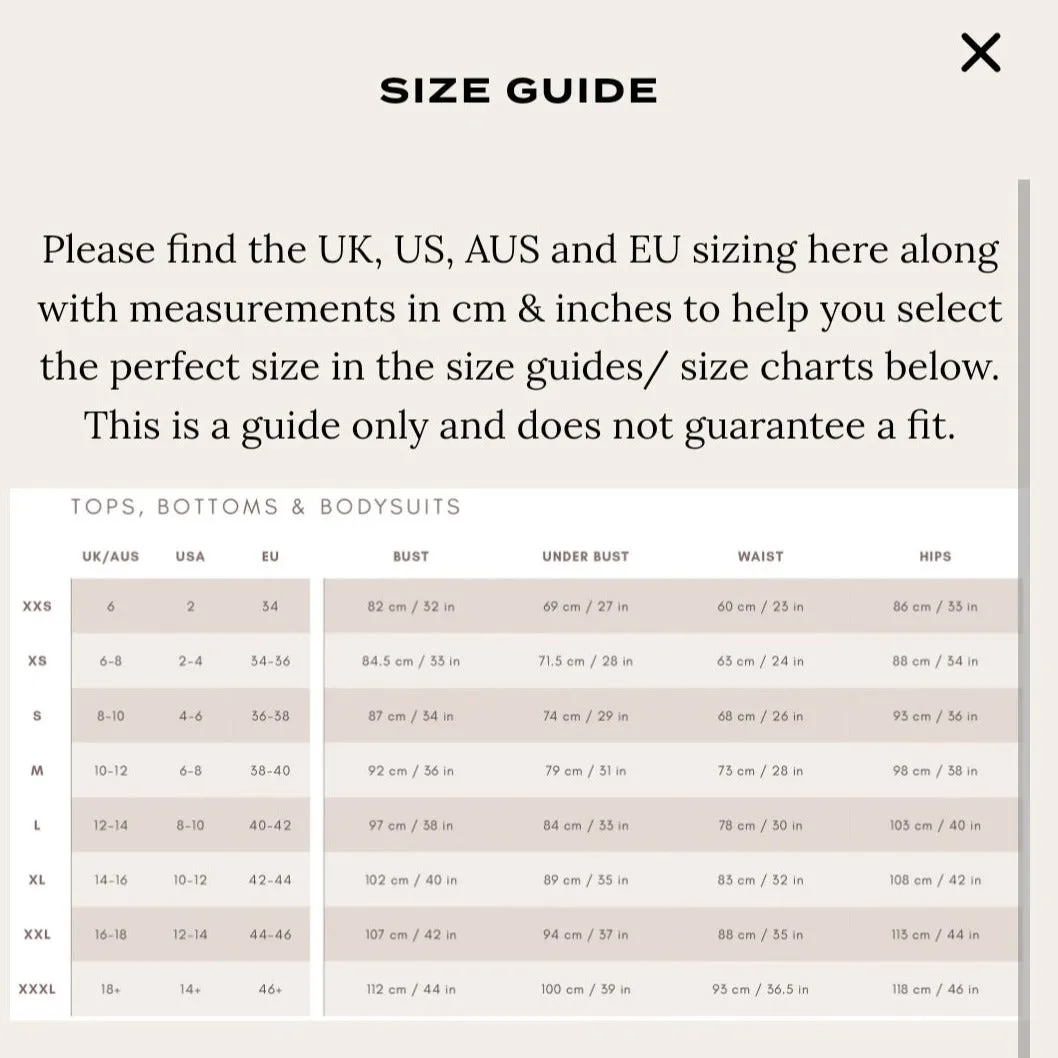This screenshot has width=1058, height=1058.
Task: Click the USA column header
Action: click(x=190, y=557)
